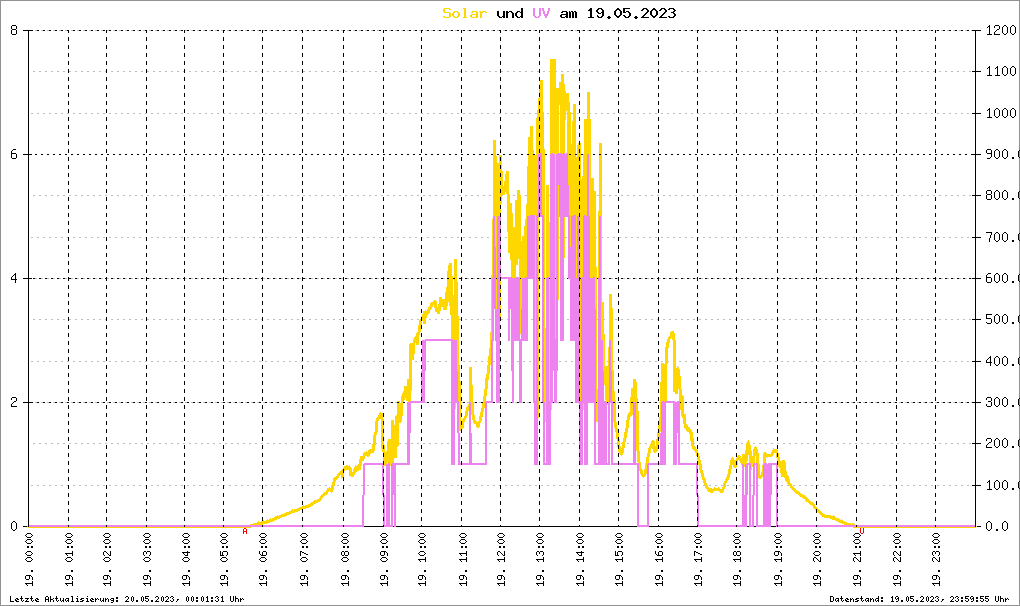
Task: Click the right axis value '1000'
Action: pos(1001,112)
